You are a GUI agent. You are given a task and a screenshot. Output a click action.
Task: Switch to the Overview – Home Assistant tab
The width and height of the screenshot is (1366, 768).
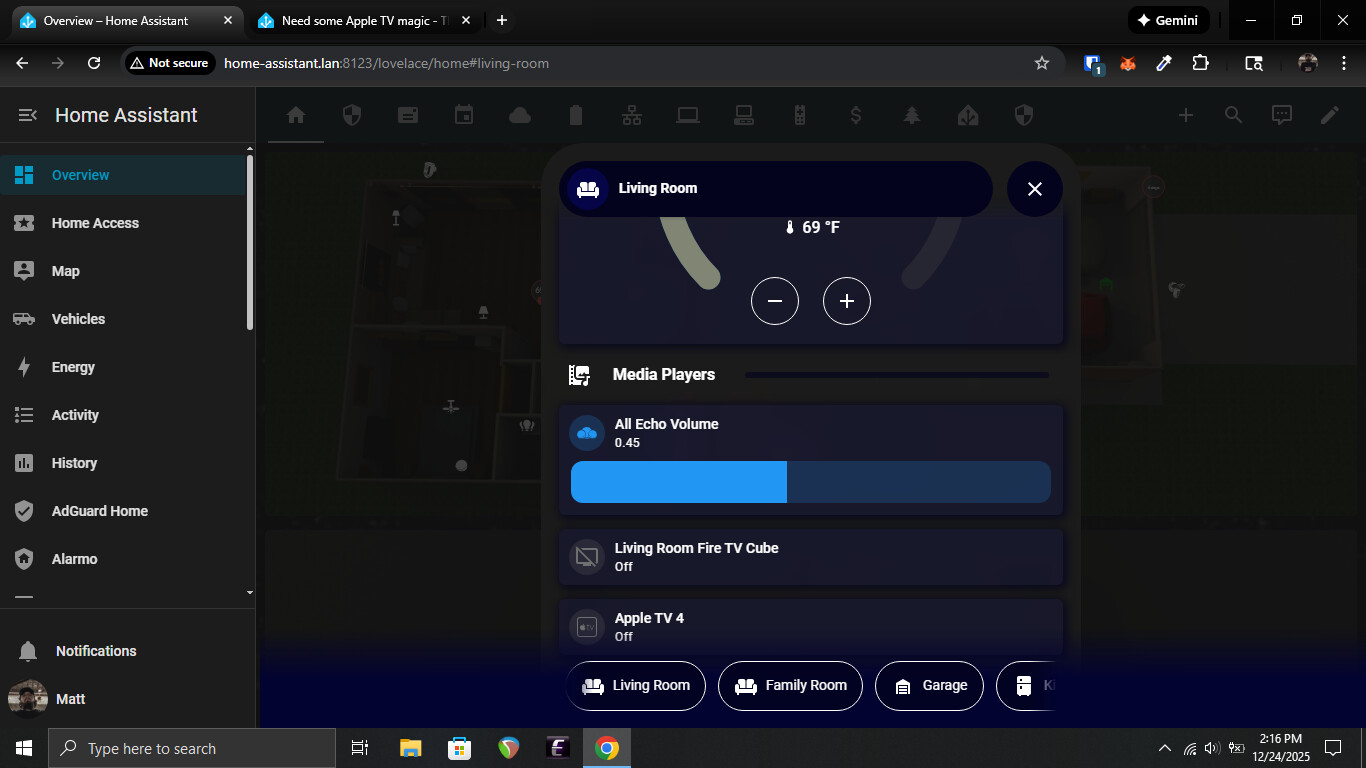[125, 21]
